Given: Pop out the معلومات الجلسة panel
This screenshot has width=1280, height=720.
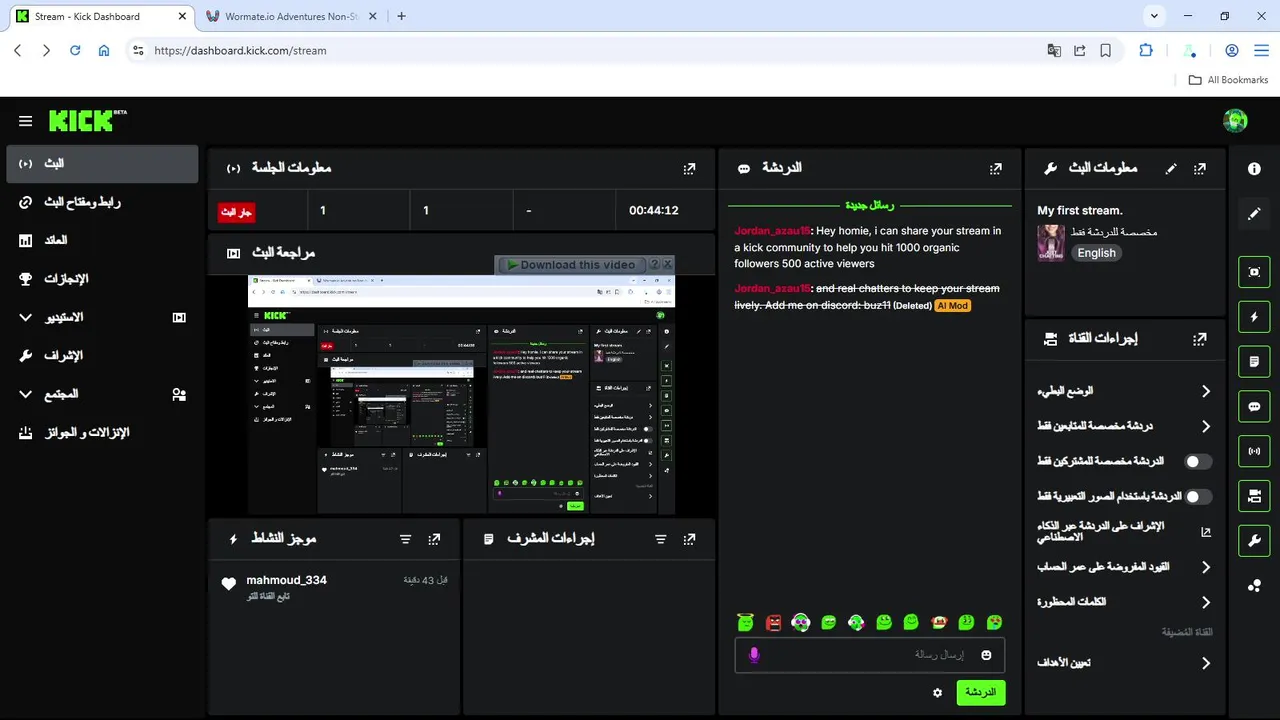Looking at the screenshot, I should [689, 169].
